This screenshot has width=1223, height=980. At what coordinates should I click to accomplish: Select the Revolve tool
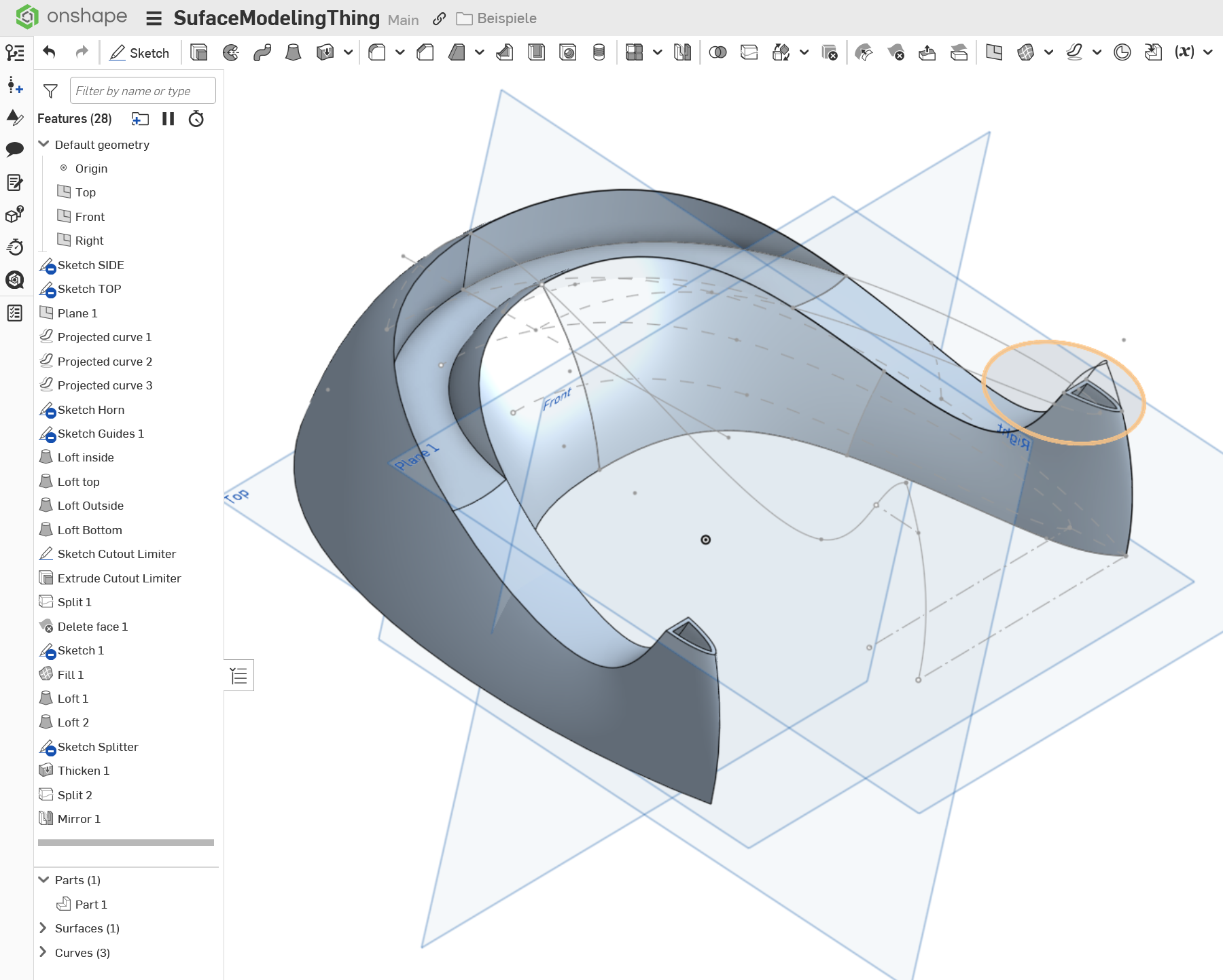click(231, 52)
